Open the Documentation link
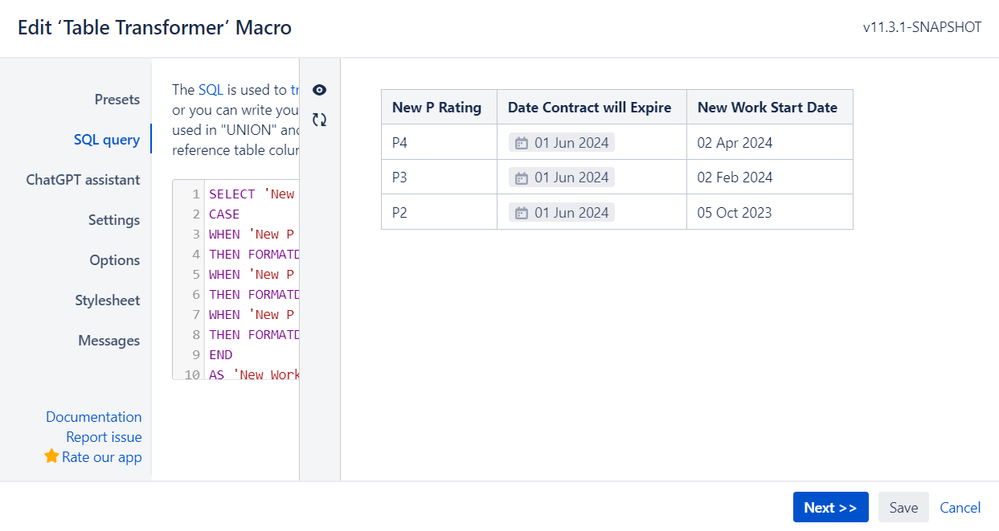Image resolution: width=999 pixels, height=531 pixels. coord(94,417)
